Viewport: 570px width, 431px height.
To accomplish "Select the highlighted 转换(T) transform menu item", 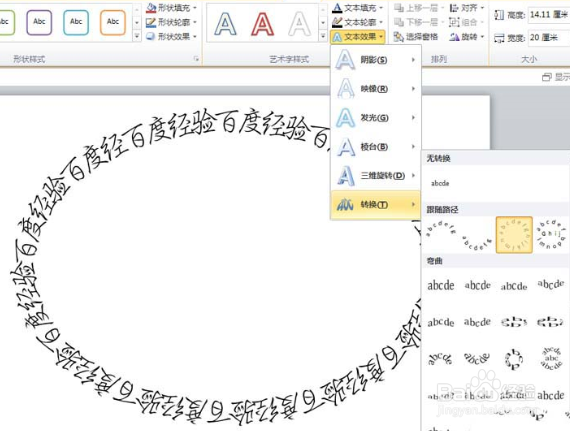I will click(x=376, y=205).
